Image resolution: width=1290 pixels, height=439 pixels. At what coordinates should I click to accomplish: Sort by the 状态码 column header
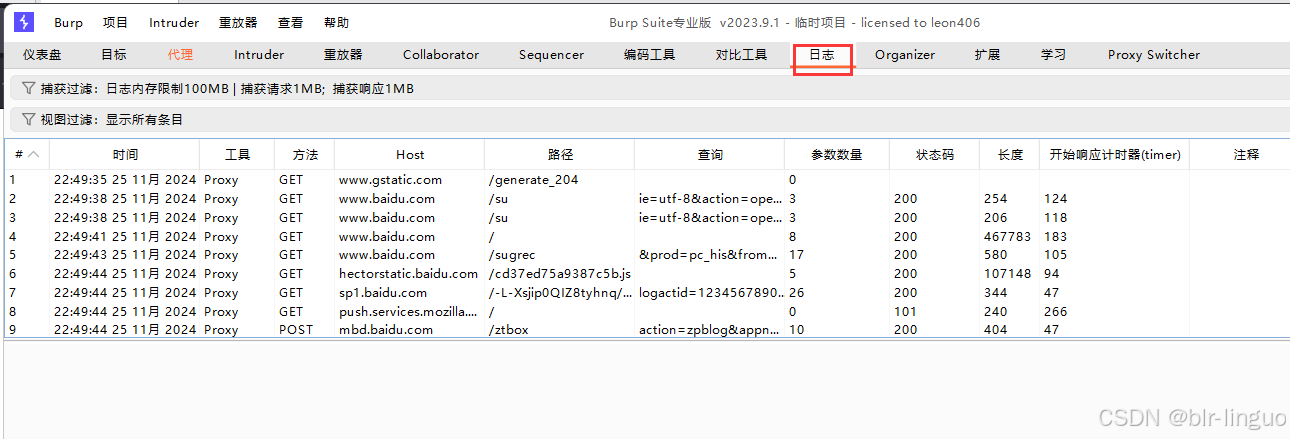point(935,155)
